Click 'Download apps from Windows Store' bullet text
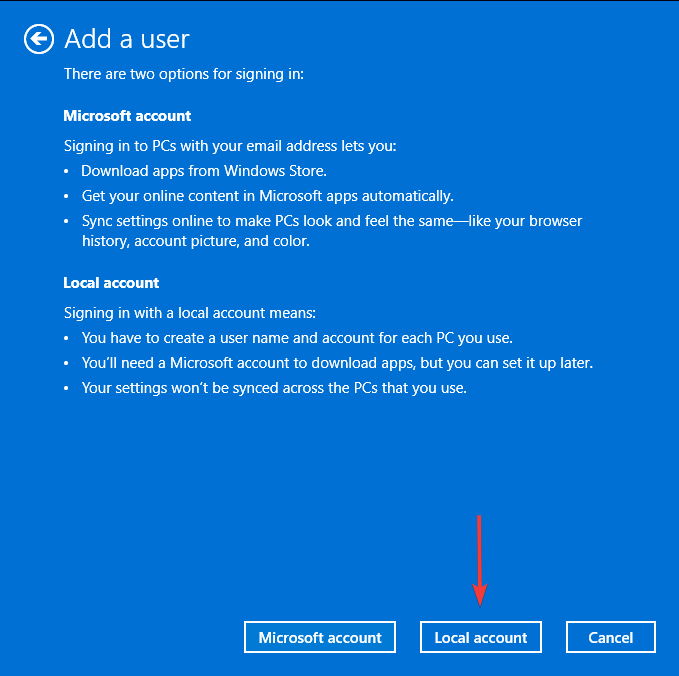This screenshot has height=676, width=679. 204,171
